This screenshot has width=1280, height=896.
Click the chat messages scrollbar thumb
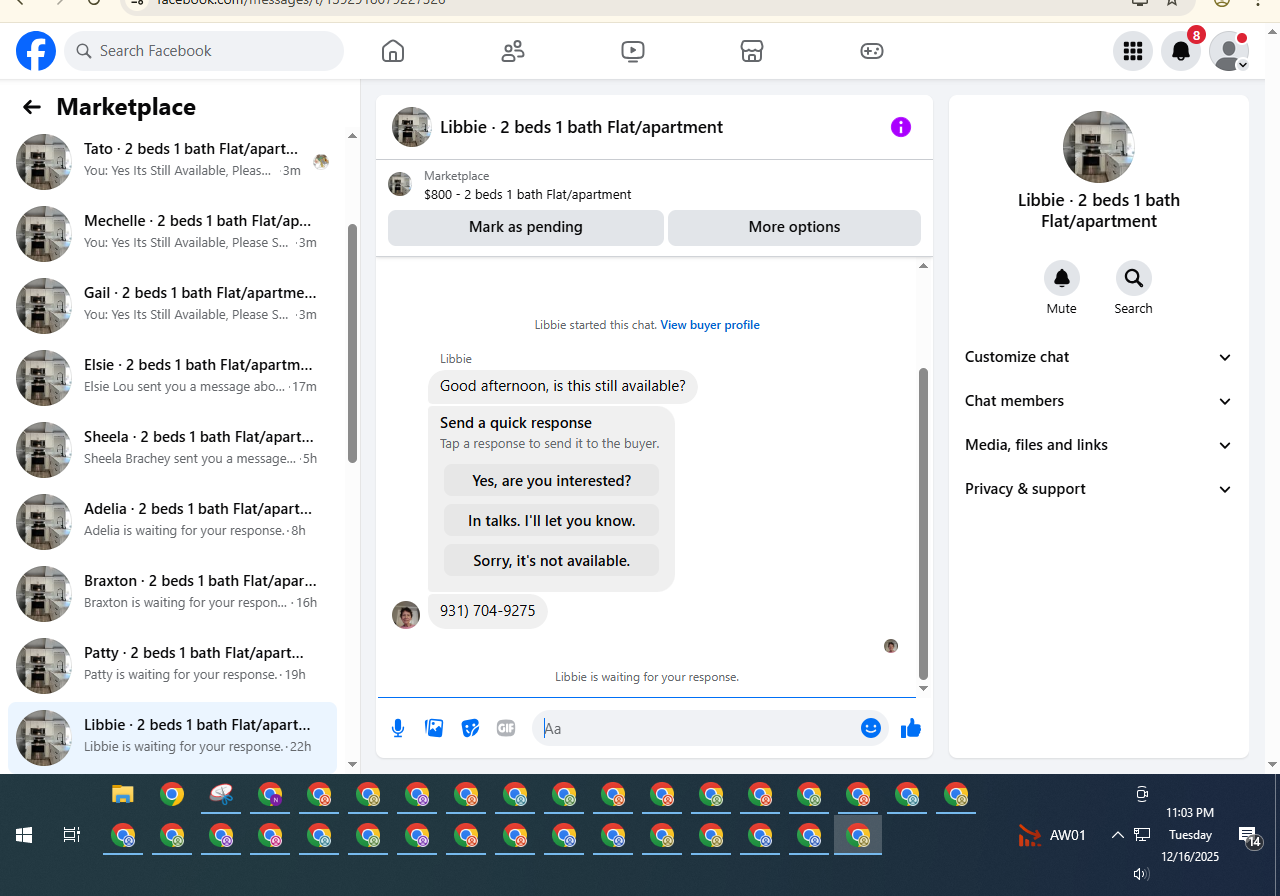pos(923,524)
